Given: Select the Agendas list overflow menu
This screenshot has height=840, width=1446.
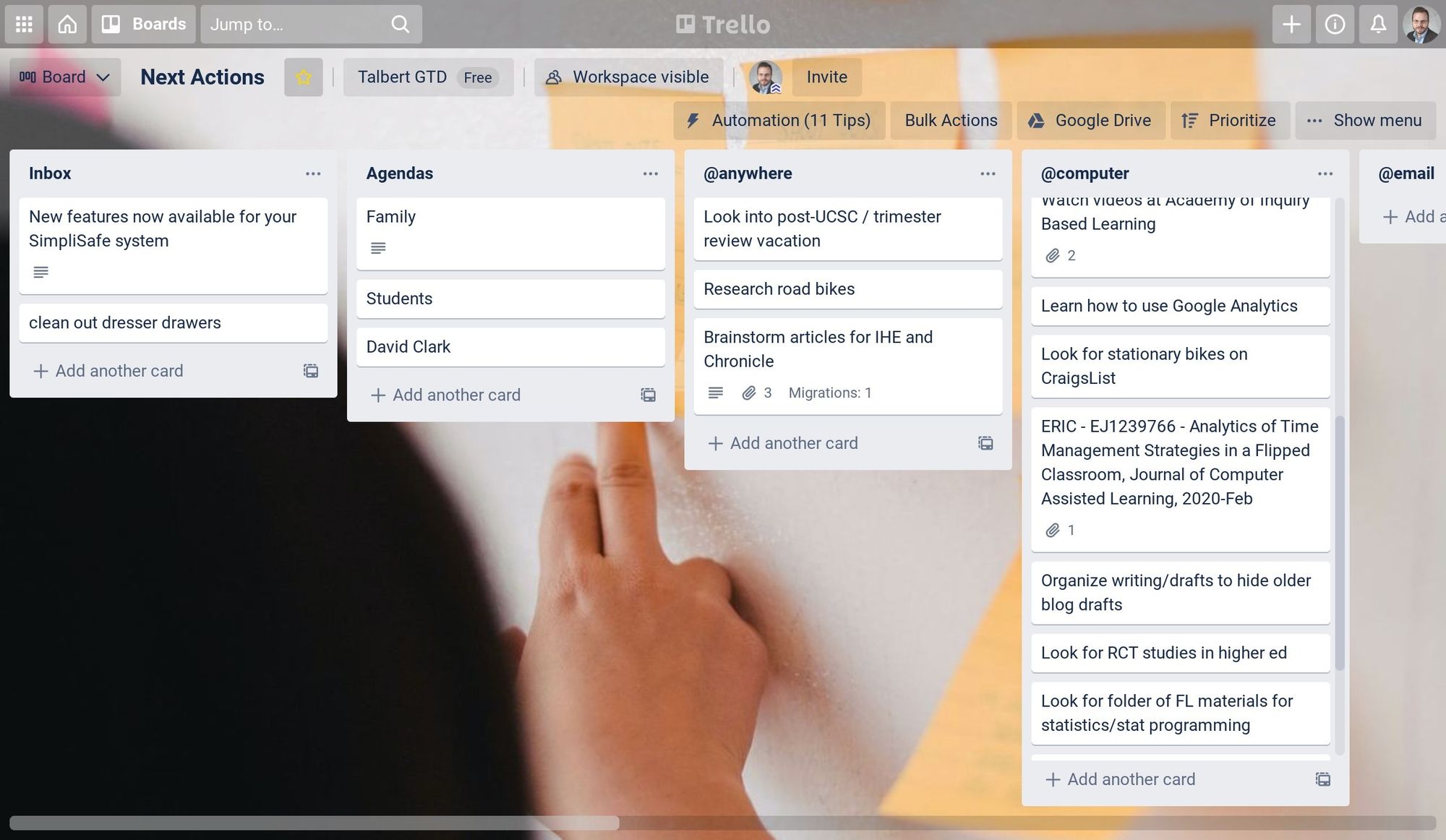Looking at the screenshot, I should tap(650, 173).
